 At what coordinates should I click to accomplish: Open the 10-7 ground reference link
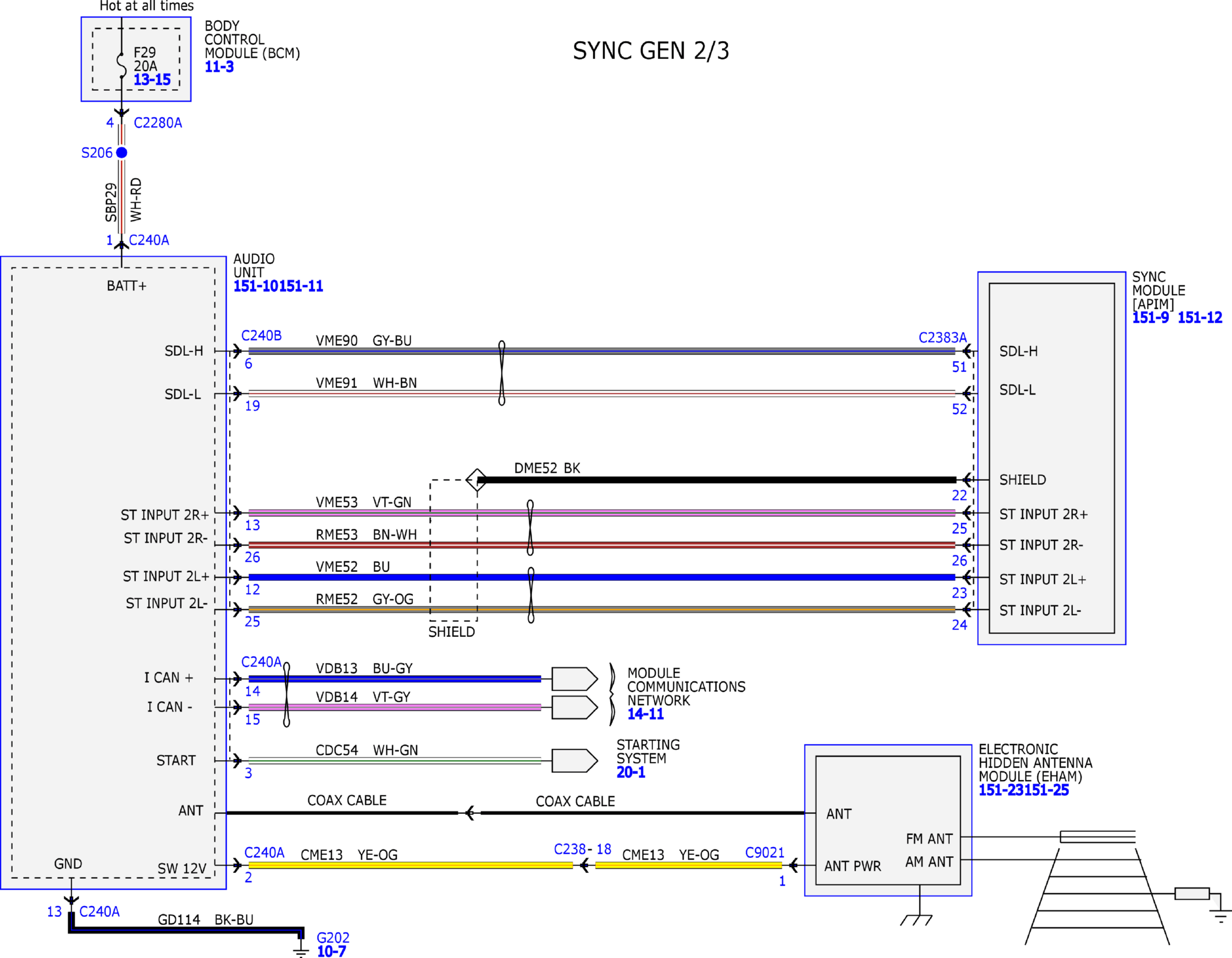[x=331, y=952]
